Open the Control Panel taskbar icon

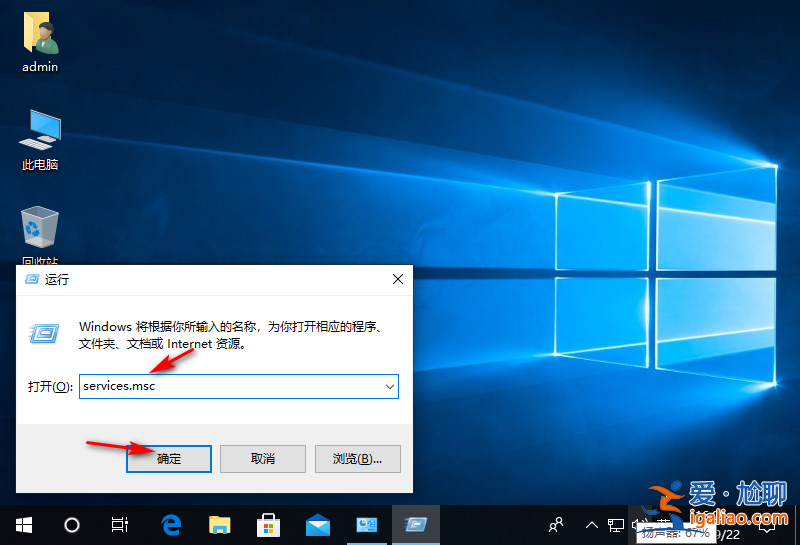pos(366,525)
